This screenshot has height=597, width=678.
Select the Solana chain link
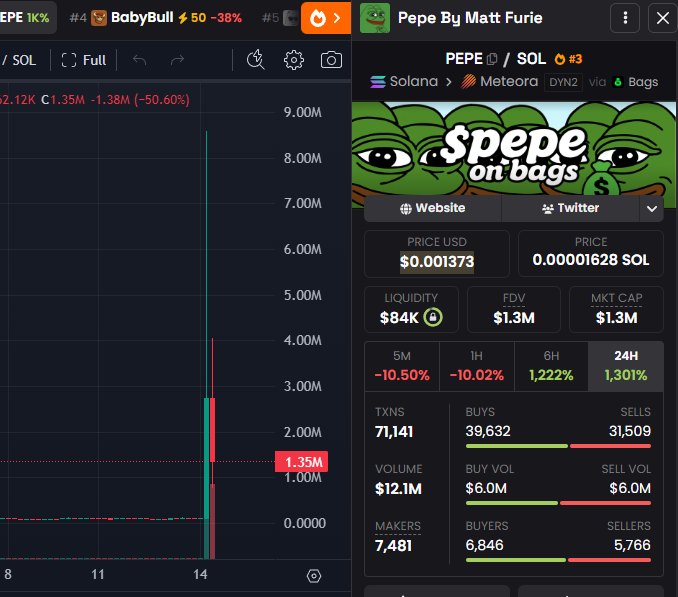(404, 81)
